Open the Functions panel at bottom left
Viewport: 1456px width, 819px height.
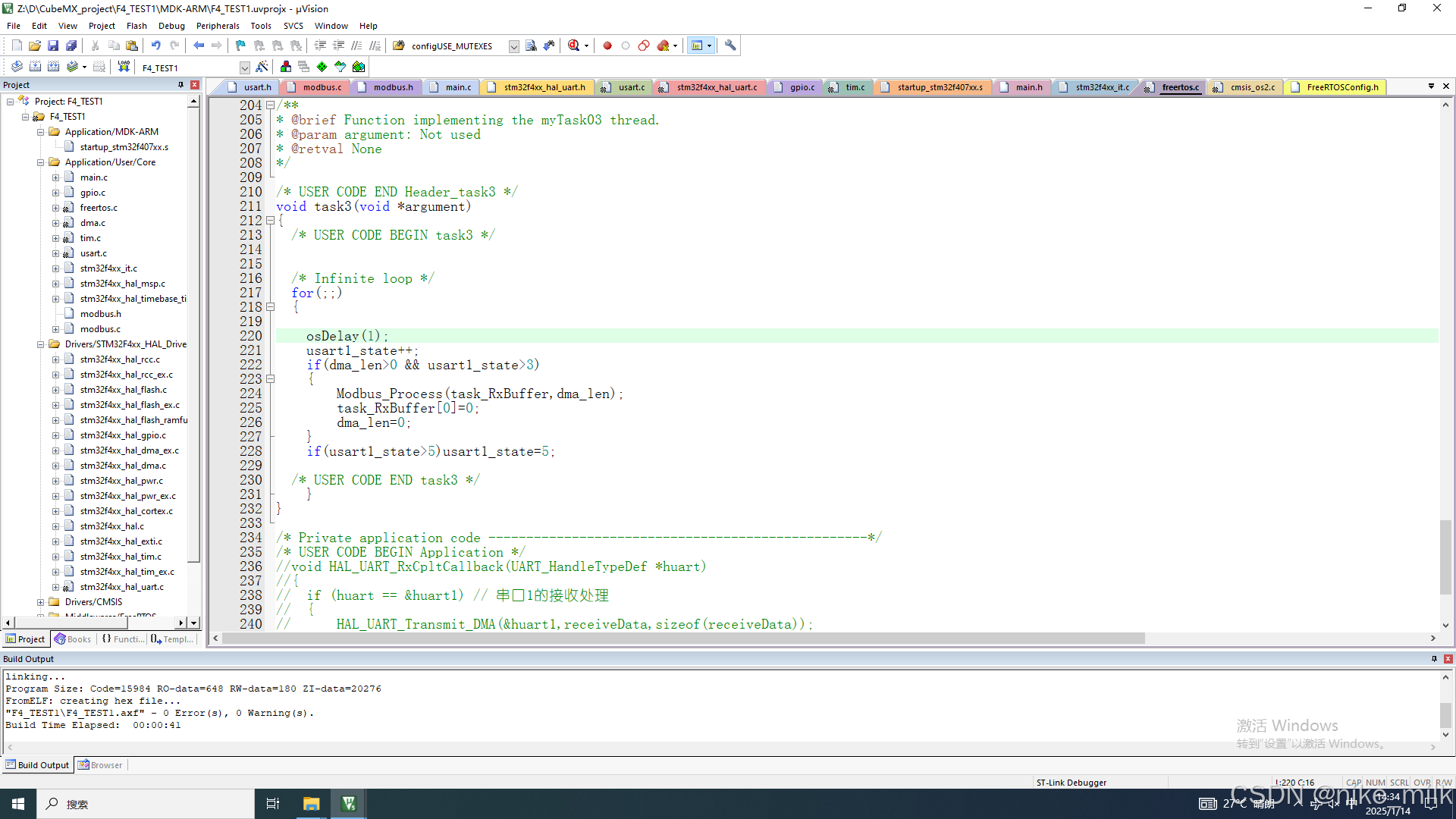(x=121, y=639)
